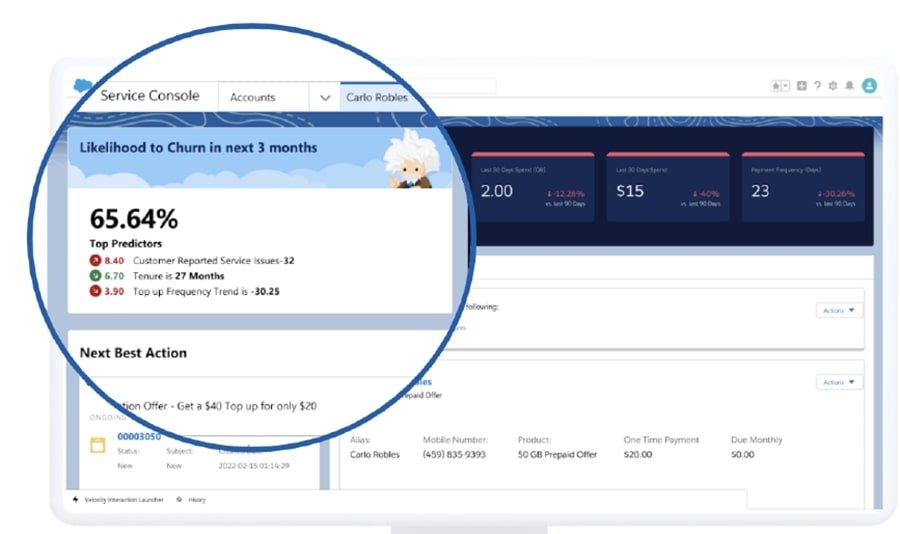
Task: Switch to the Carlo Robles tab
Action: (x=377, y=98)
